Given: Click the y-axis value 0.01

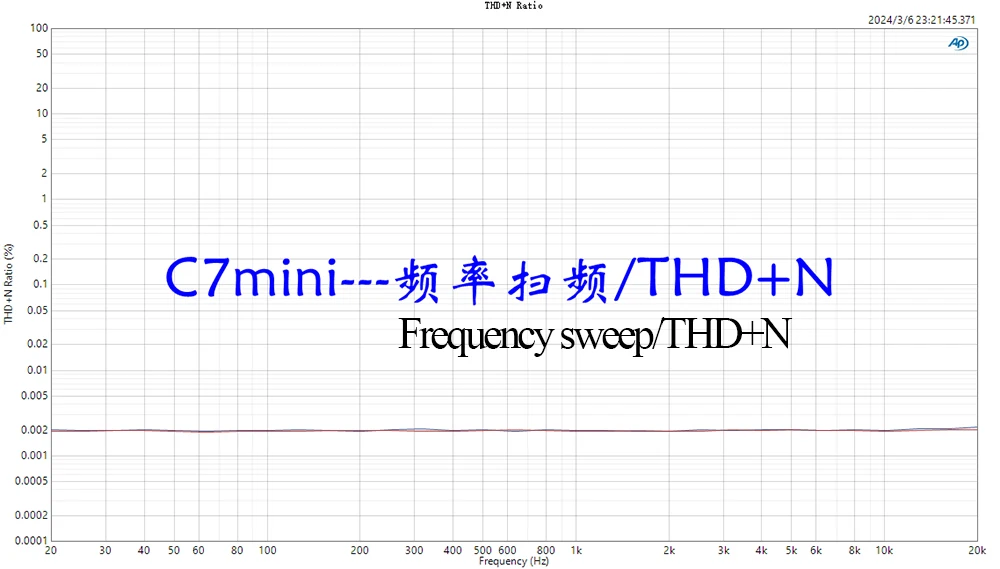Looking at the screenshot, I should click(x=37, y=370).
